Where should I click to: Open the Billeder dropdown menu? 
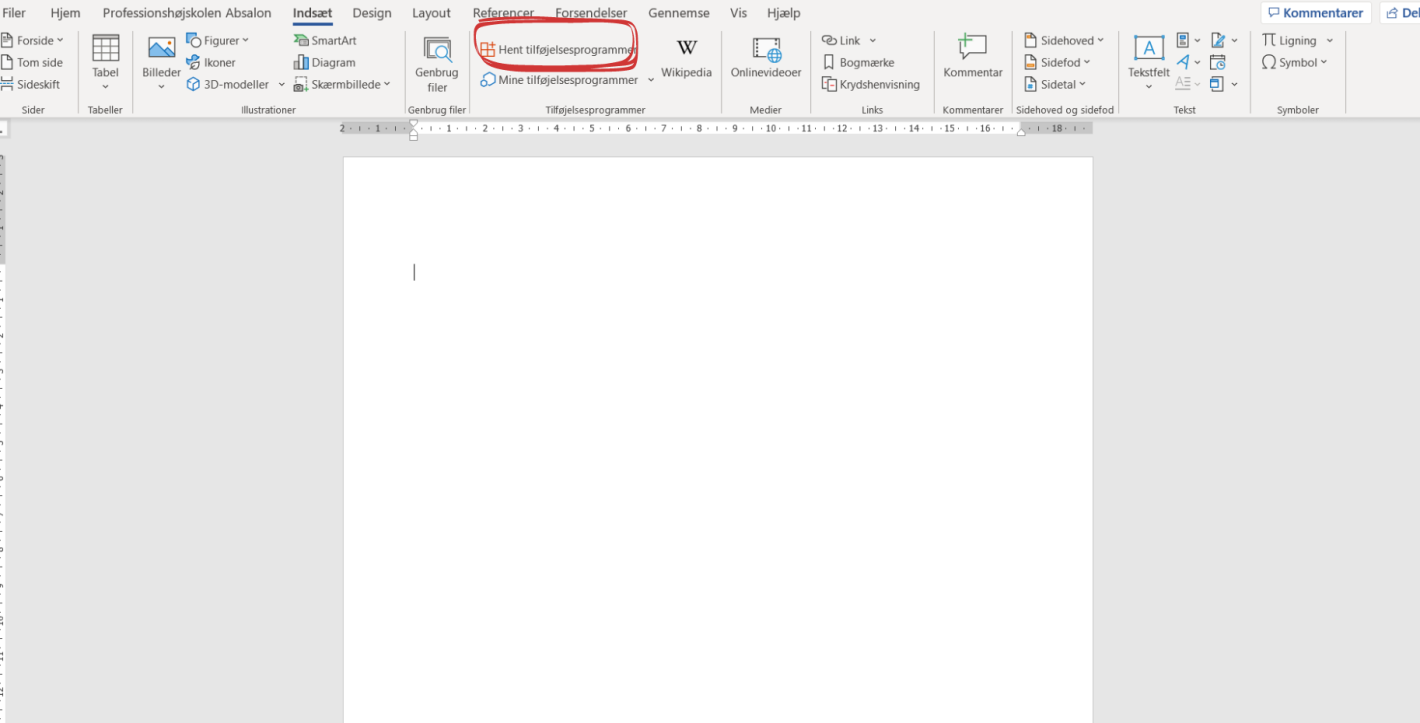[161, 87]
